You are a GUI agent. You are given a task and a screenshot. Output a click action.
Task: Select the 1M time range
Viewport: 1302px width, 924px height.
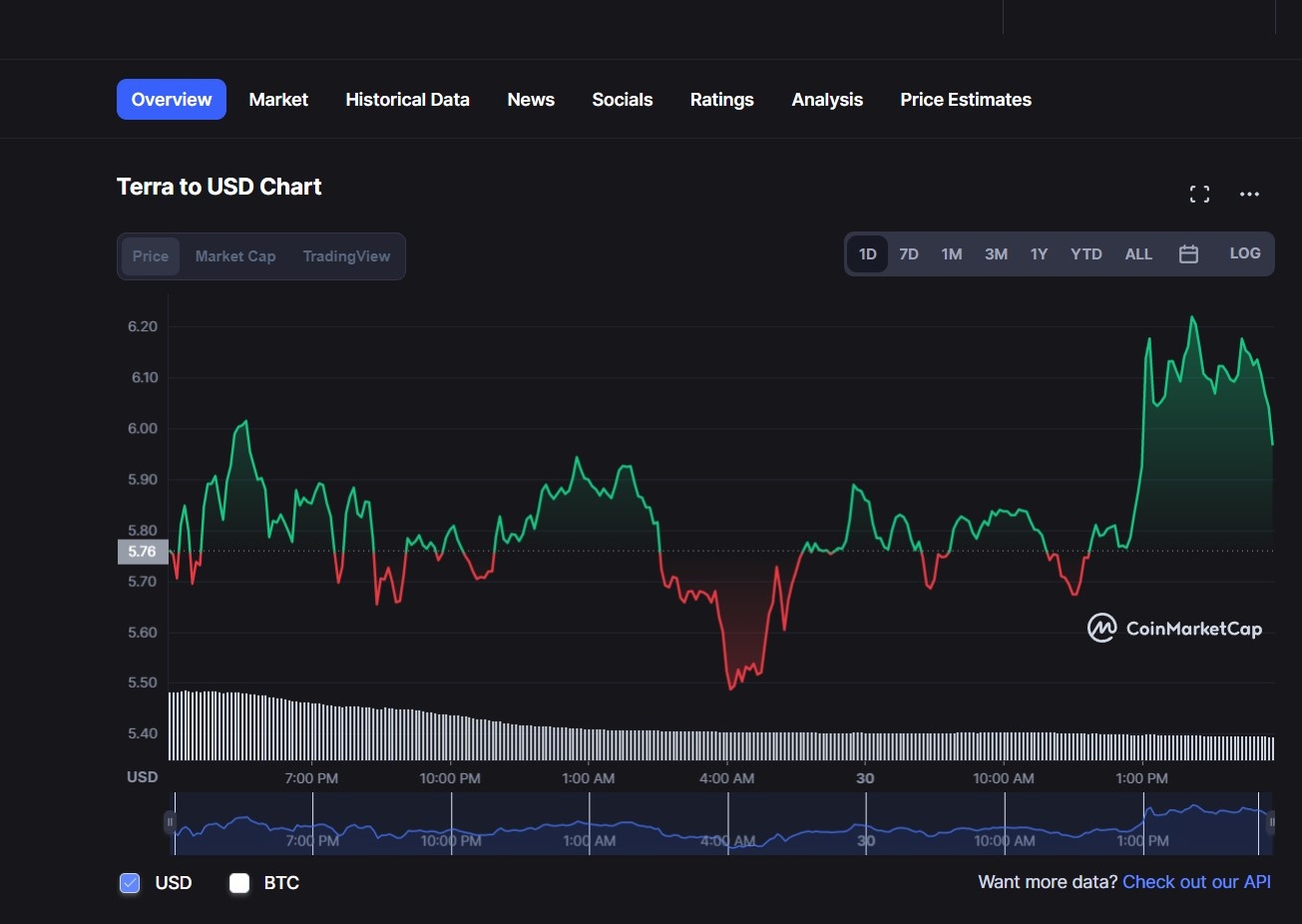tap(952, 254)
